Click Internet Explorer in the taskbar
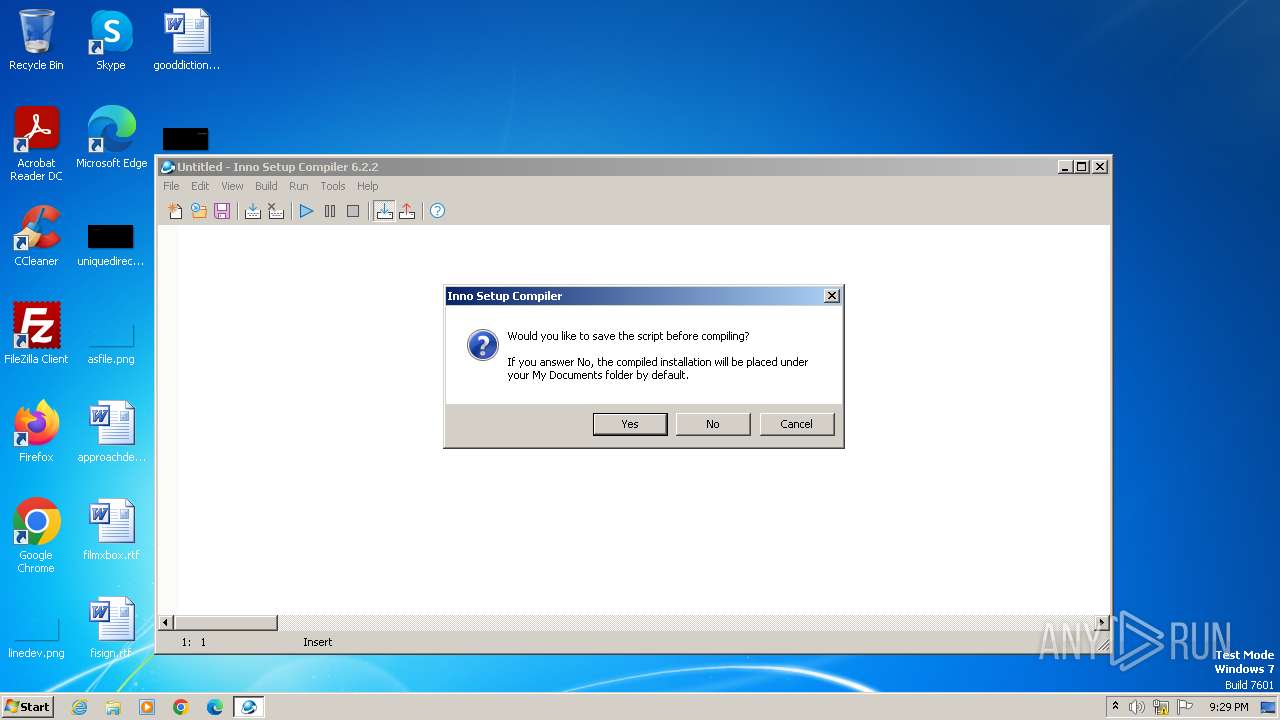This screenshot has height=720, width=1280. tap(79, 707)
